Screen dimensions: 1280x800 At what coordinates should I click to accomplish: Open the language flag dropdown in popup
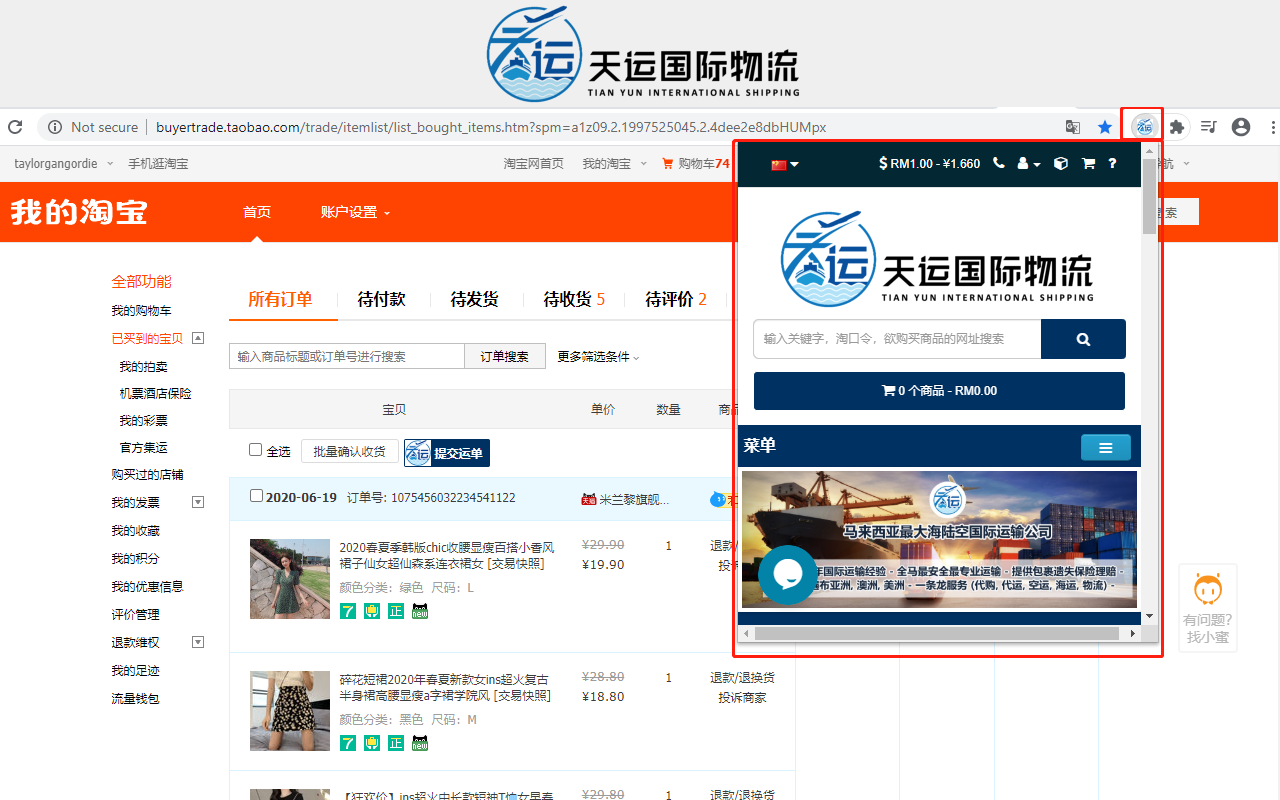tap(785, 165)
